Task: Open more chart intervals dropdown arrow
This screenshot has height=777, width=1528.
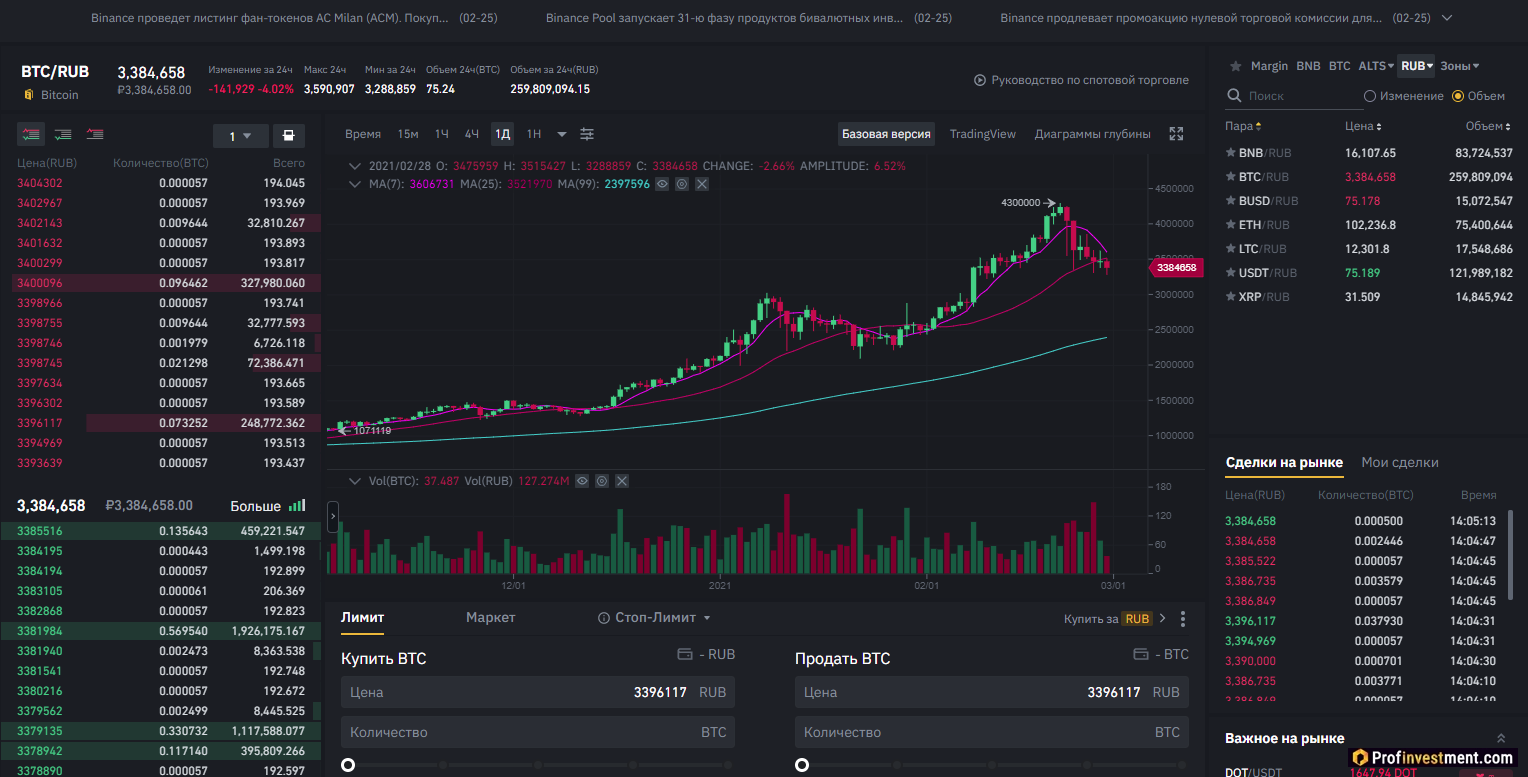Action: [562, 134]
